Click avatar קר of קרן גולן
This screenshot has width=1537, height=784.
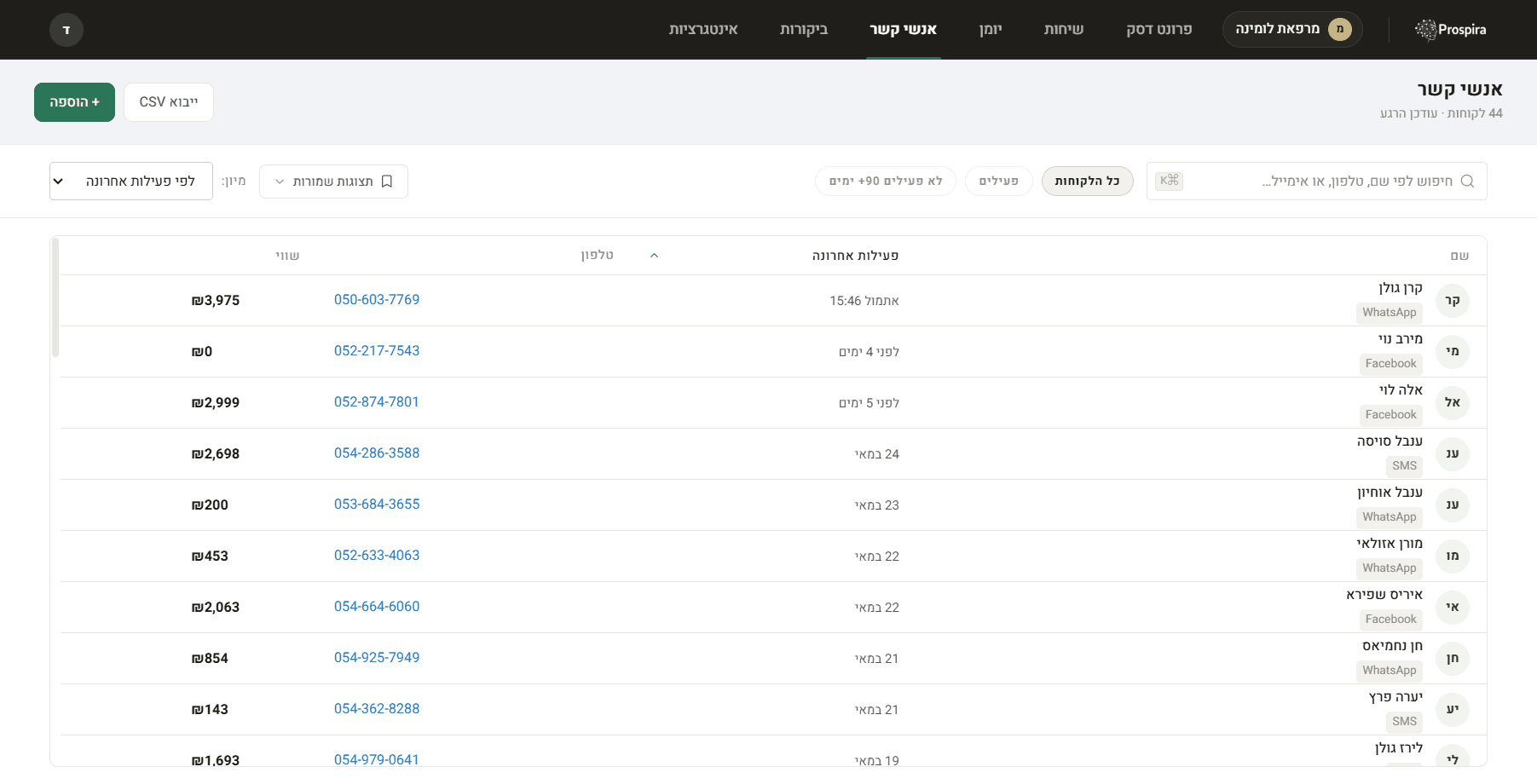pos(1453,300)
